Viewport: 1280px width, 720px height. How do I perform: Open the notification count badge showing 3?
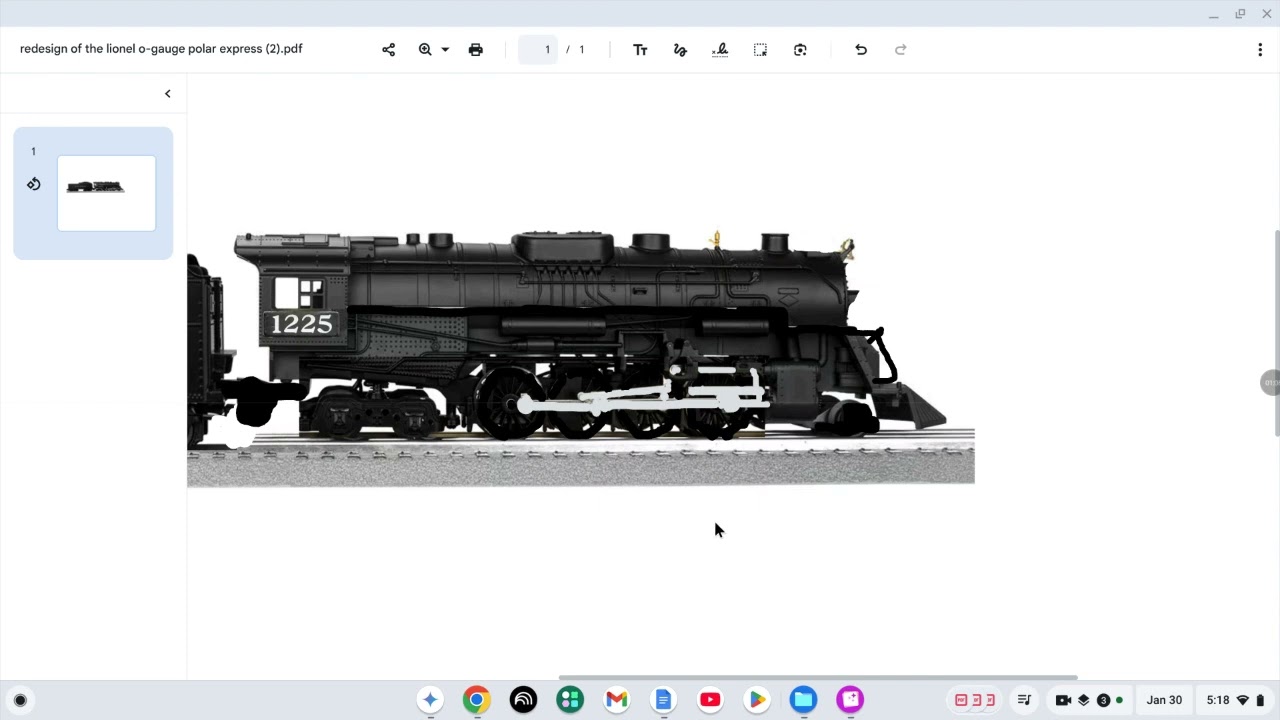pos(1104,700)
